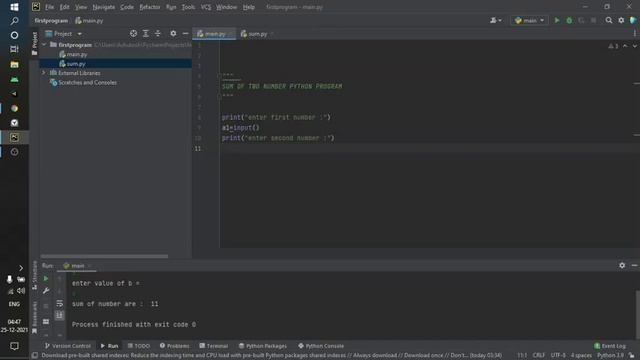This screenshot has width=640, height=360.
Task: Open the Run menu
Action: click(171, 7)
